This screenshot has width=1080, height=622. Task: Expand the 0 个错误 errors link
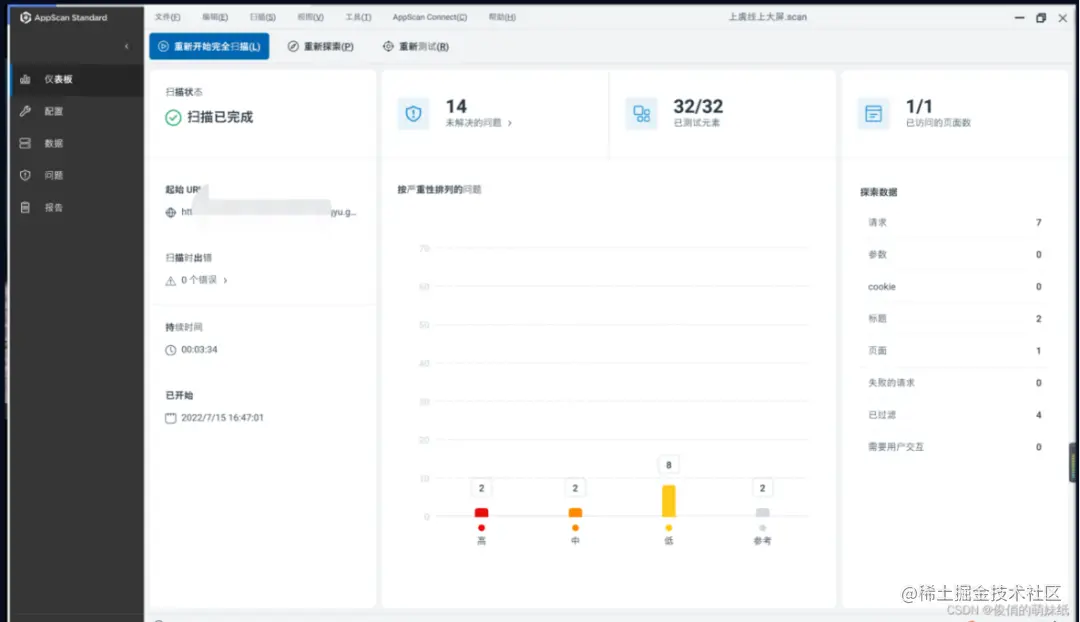(204, 280)
